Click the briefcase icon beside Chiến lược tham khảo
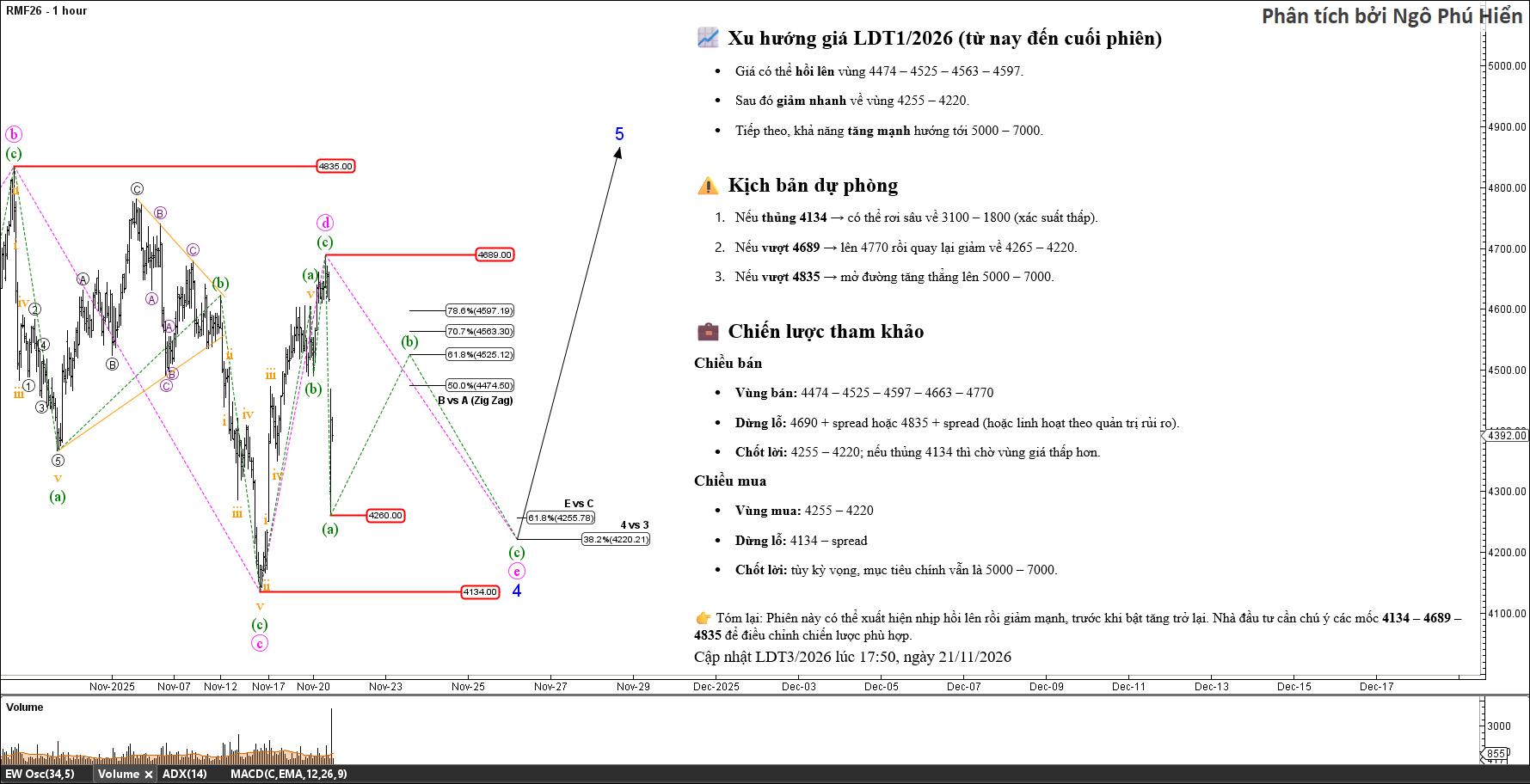Screen dimensions: 1530x784 707,332
